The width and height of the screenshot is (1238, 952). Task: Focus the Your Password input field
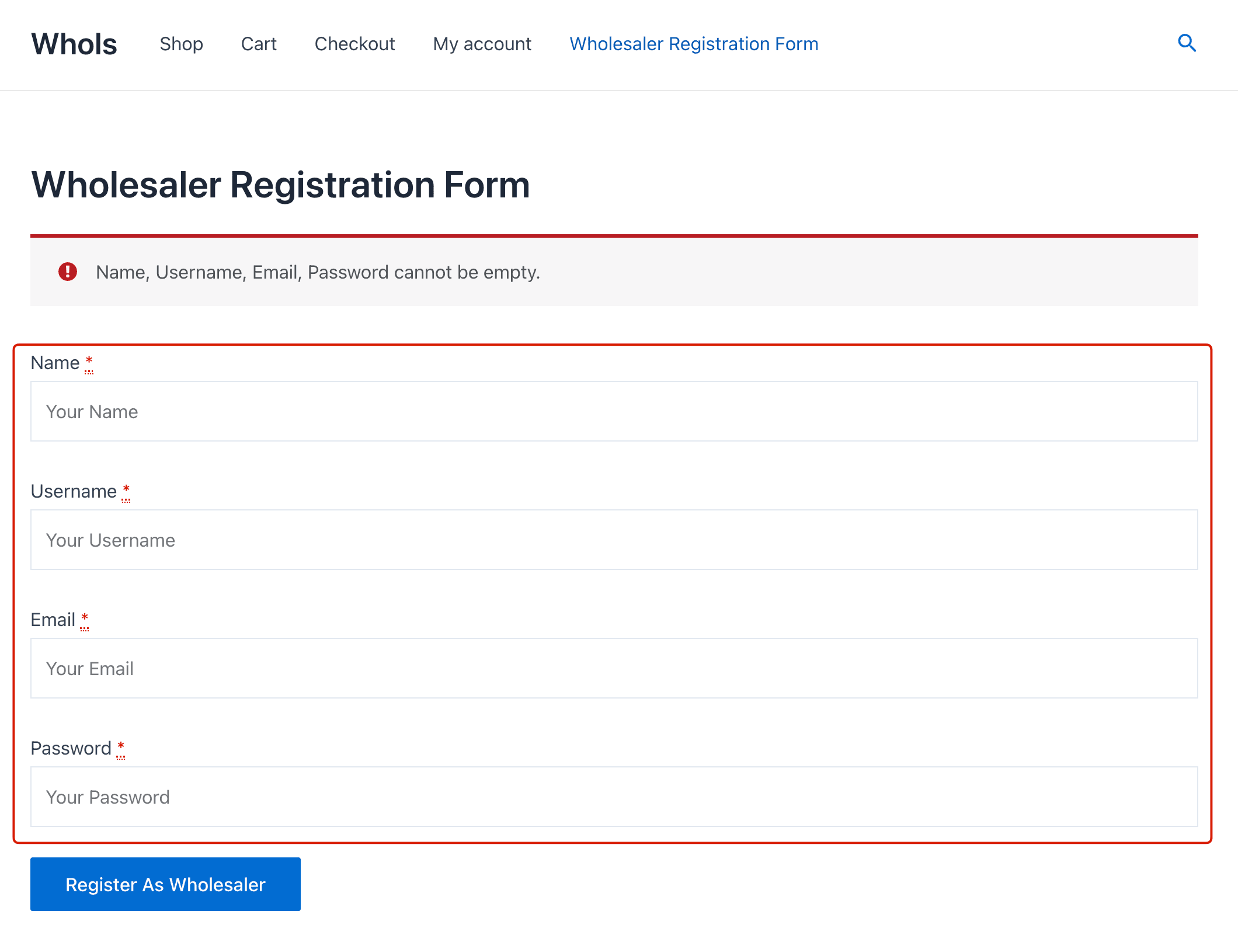(614, 797)
